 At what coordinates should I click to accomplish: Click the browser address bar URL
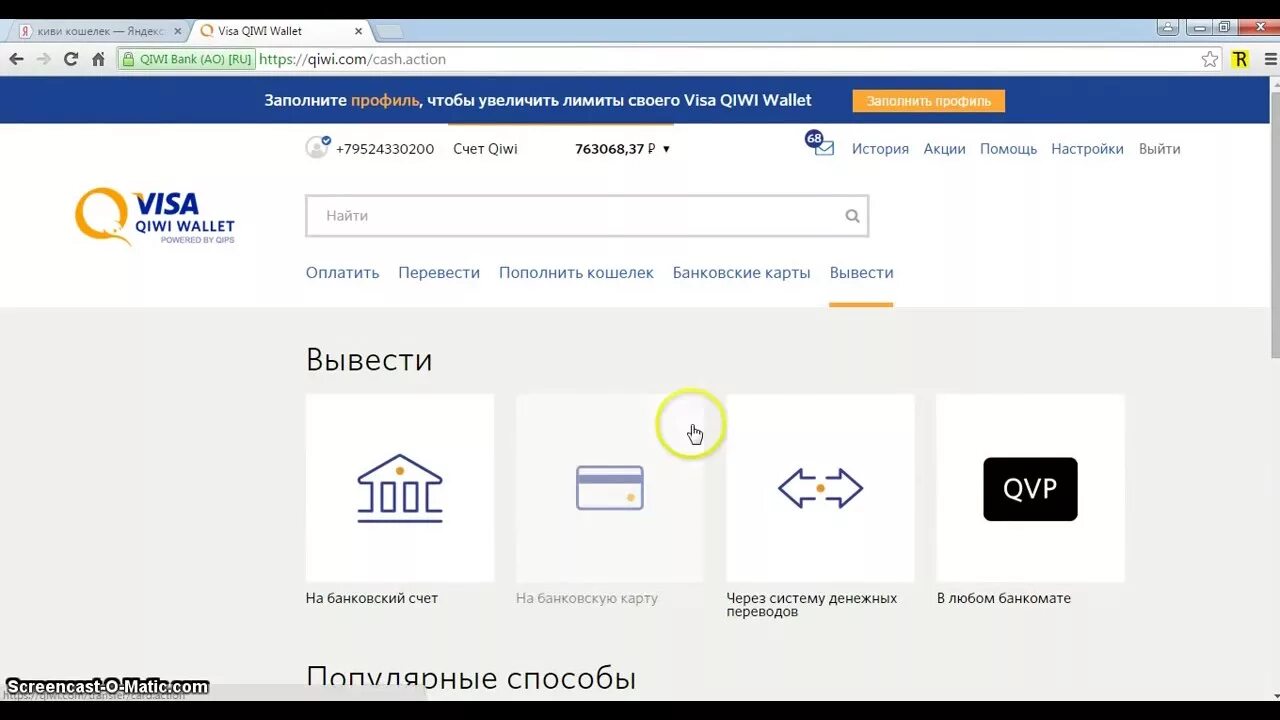353,59
